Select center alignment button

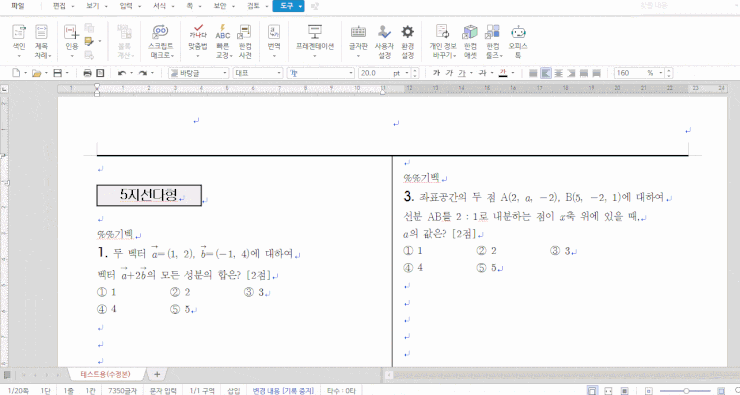[559, 73]
